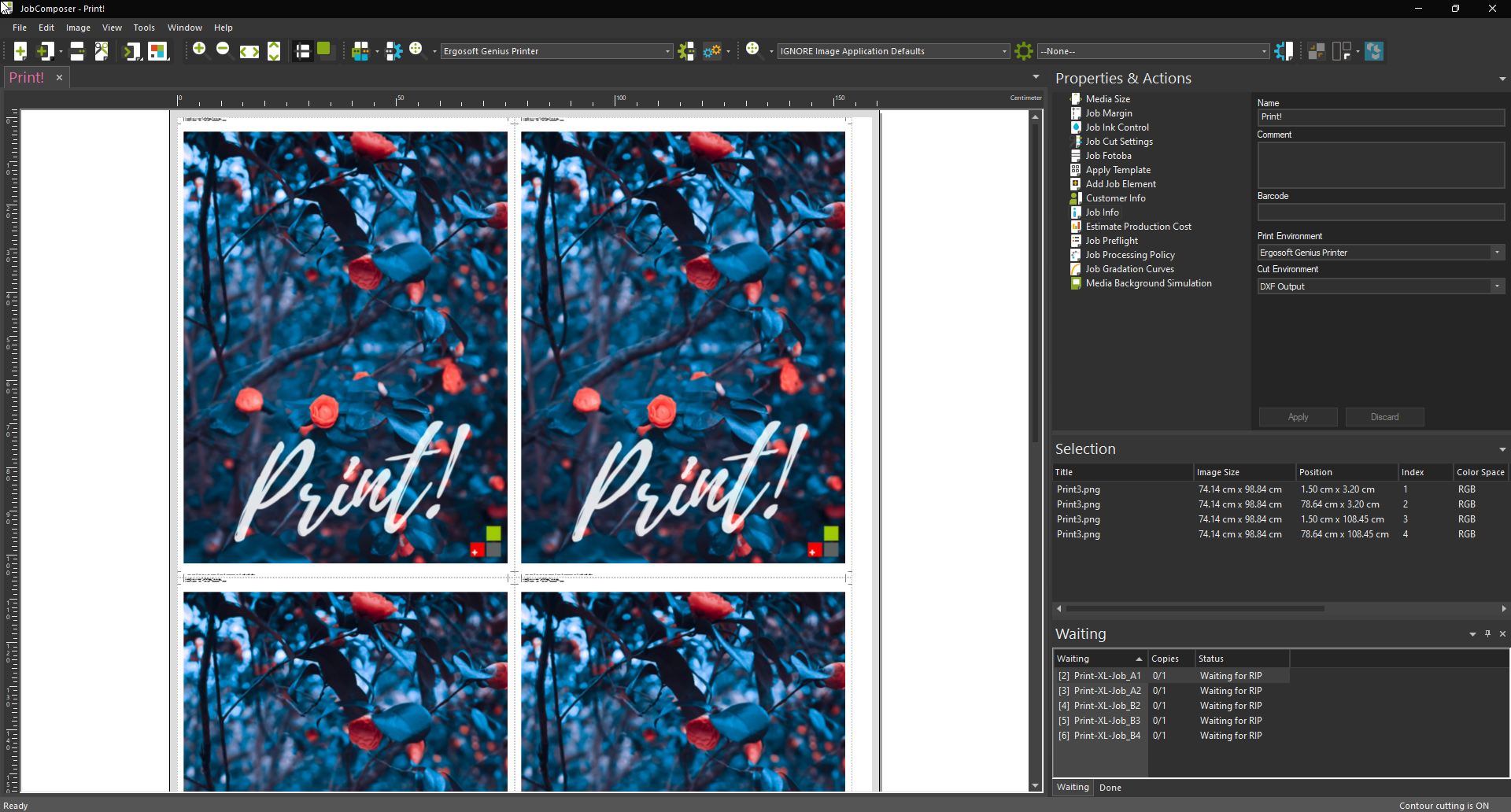Open the Image menu
The height and width of the screenshot is (812, 1511).
[x=78, y=28]
